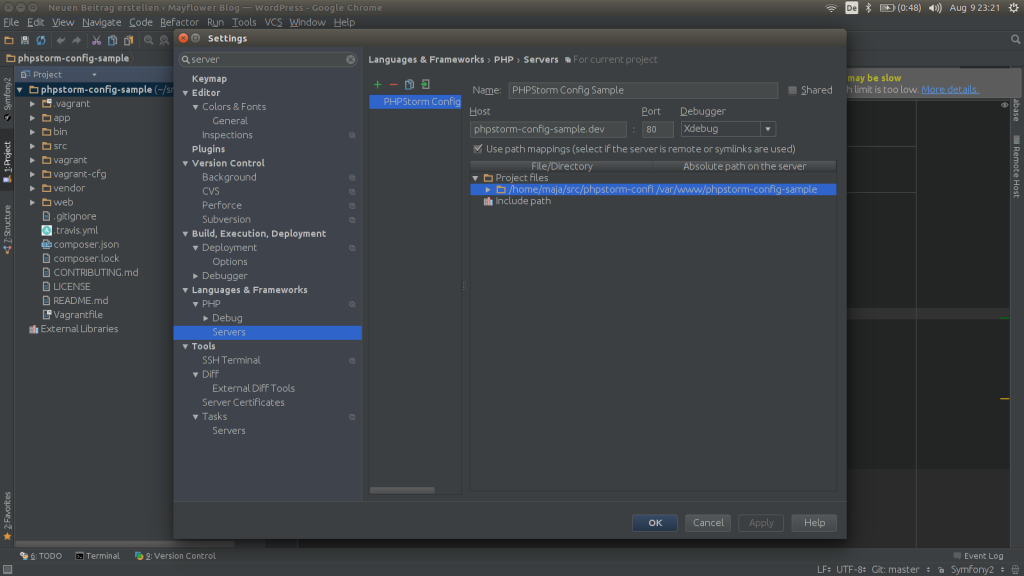The width and height of the screenshot is (1024, 576).
Task: Click the OK button
Action: click(654, 523)
